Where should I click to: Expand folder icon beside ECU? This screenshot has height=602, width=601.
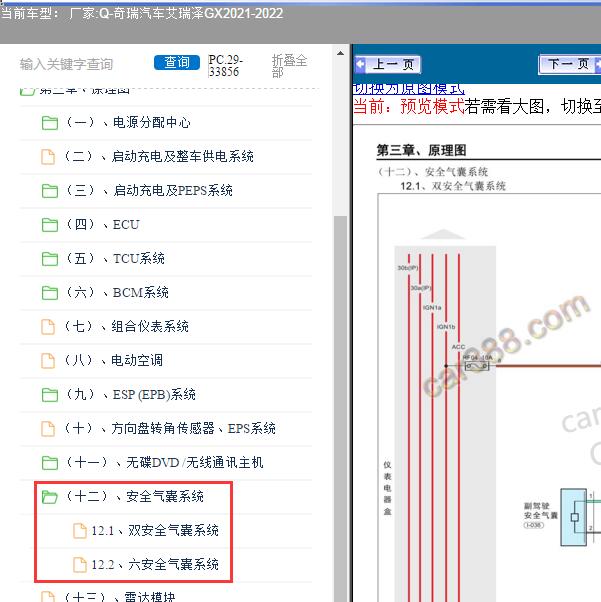[x=50, y=225]
